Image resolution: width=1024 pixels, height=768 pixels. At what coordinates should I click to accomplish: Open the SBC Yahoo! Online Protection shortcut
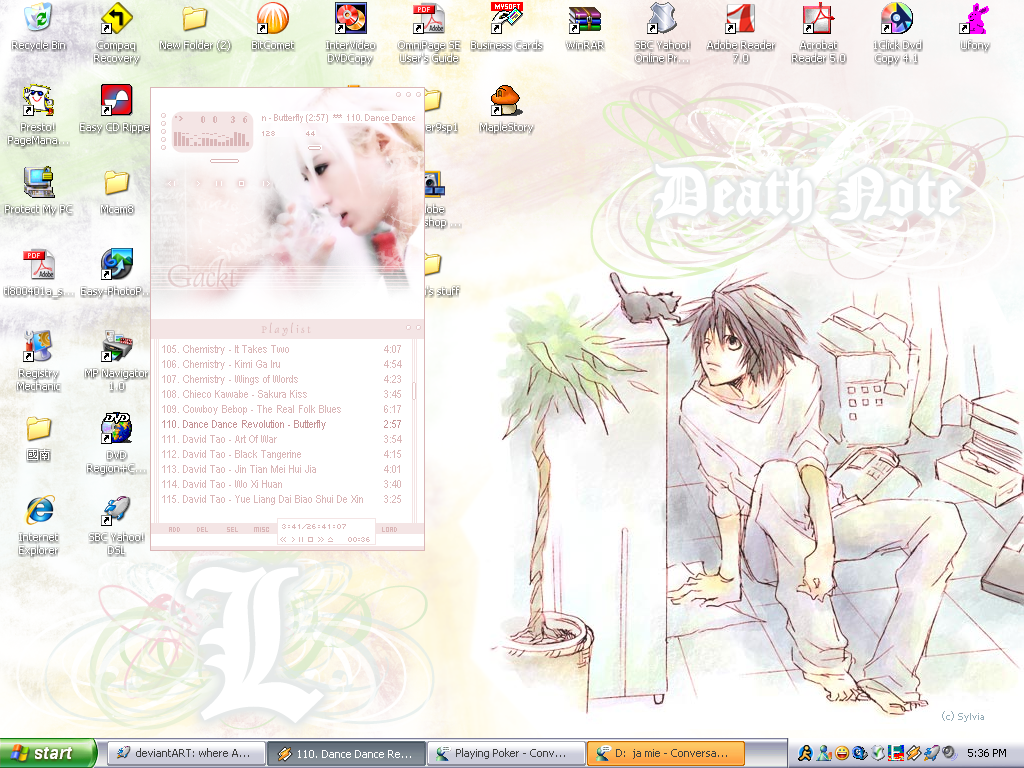[x=662, y=33]
